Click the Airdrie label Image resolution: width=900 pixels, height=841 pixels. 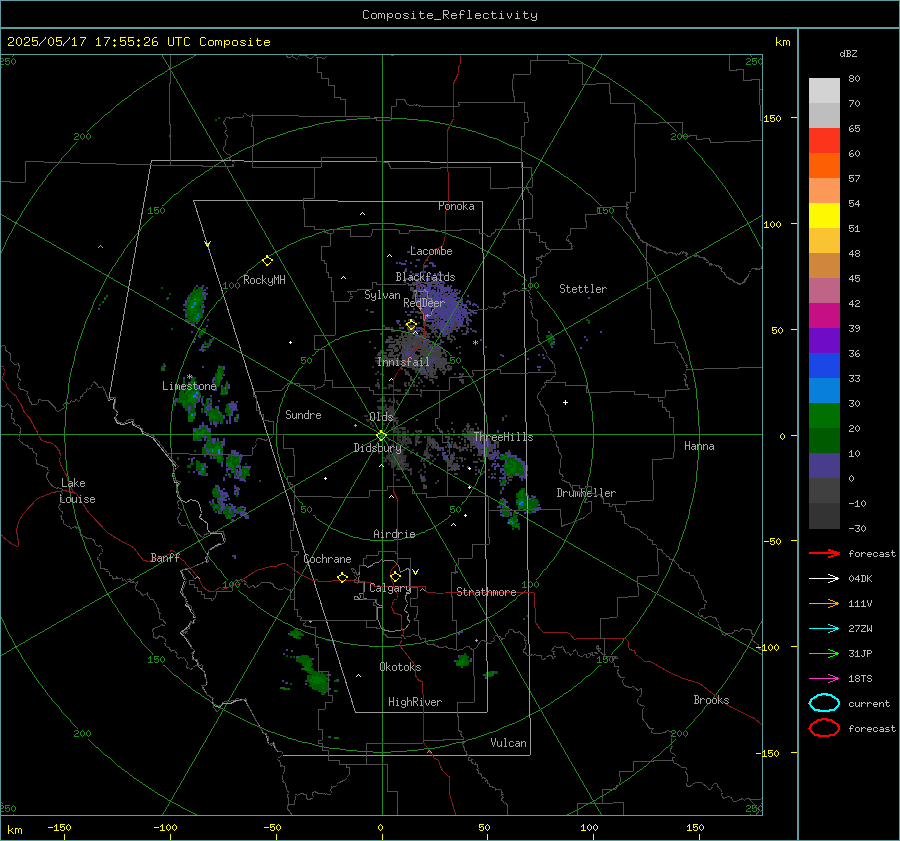pyautogui.click(x=394, y=534)
